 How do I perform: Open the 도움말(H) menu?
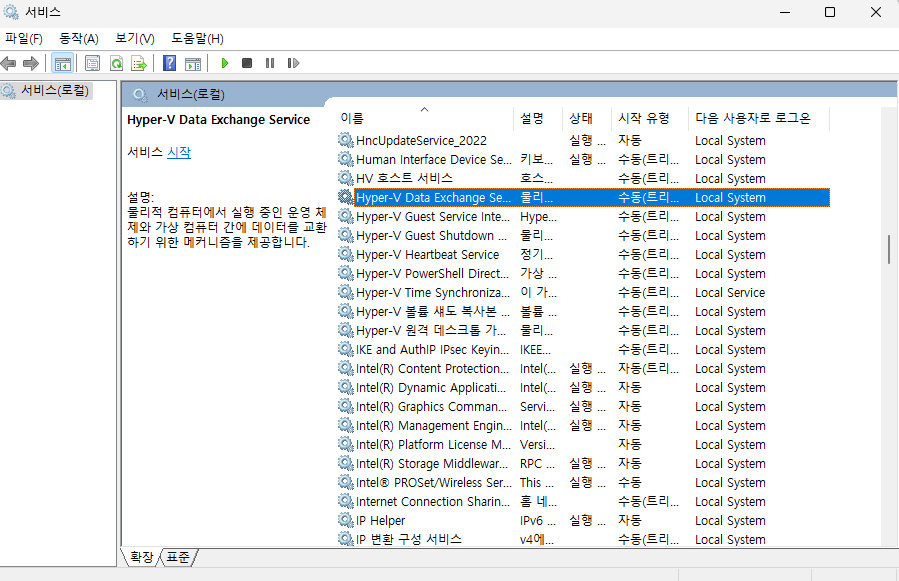[x=197, y=38]
